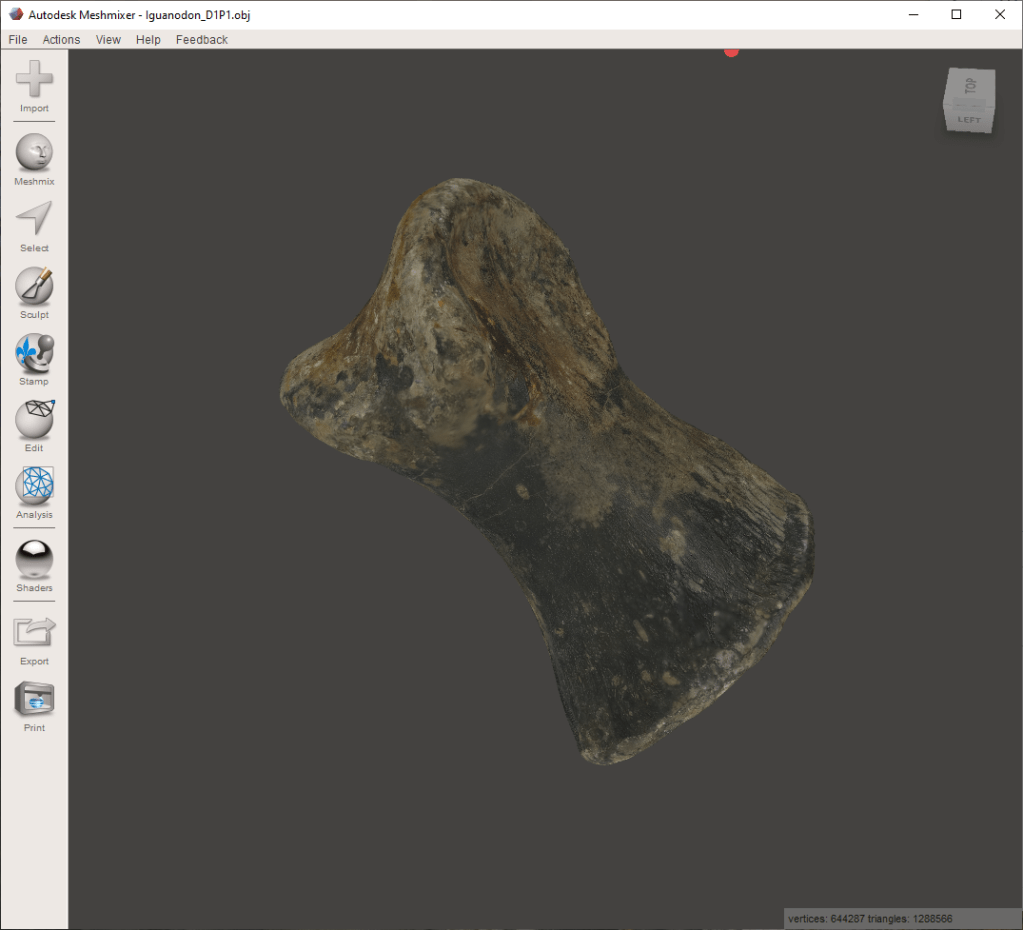Open the File menu
1023x930 pixels.
tap(18, 40)
